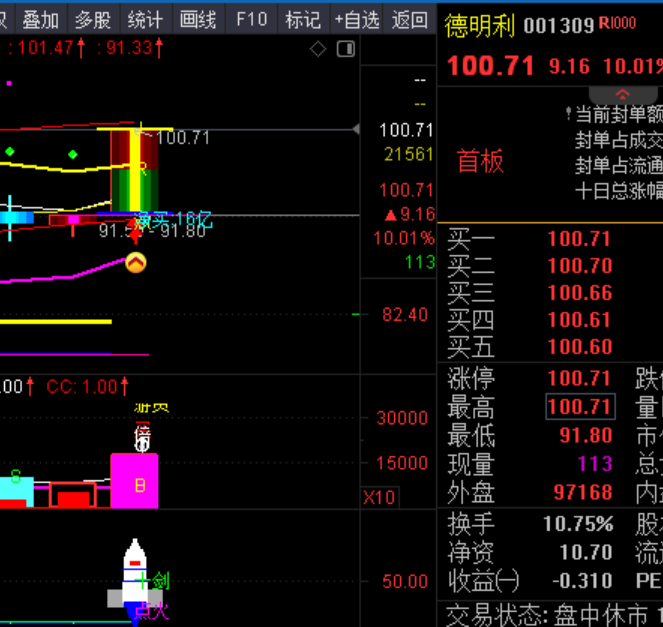The height and width of the screenshot is (627, 663).
Task: Click the large red price 100.71 header
Action: coord(490,66)
